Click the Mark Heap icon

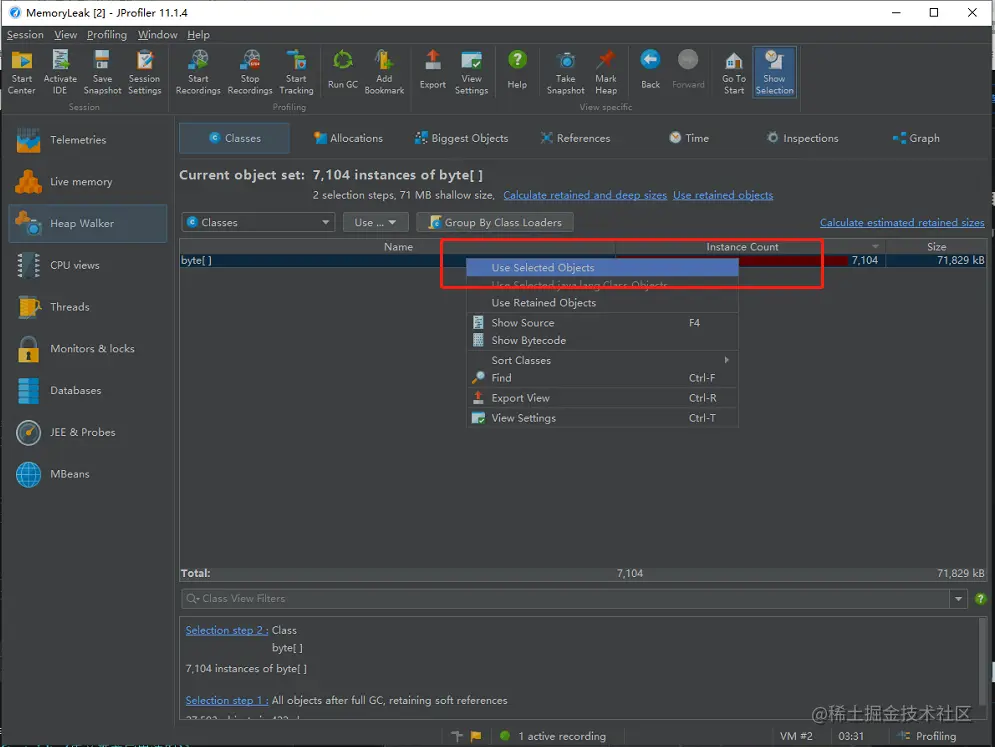606,72
